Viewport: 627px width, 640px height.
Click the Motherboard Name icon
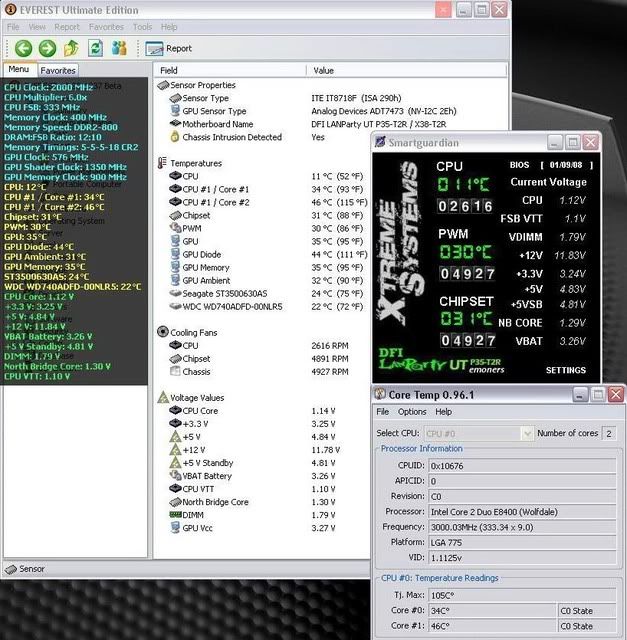pyautogui.click(x=175, y=123)
